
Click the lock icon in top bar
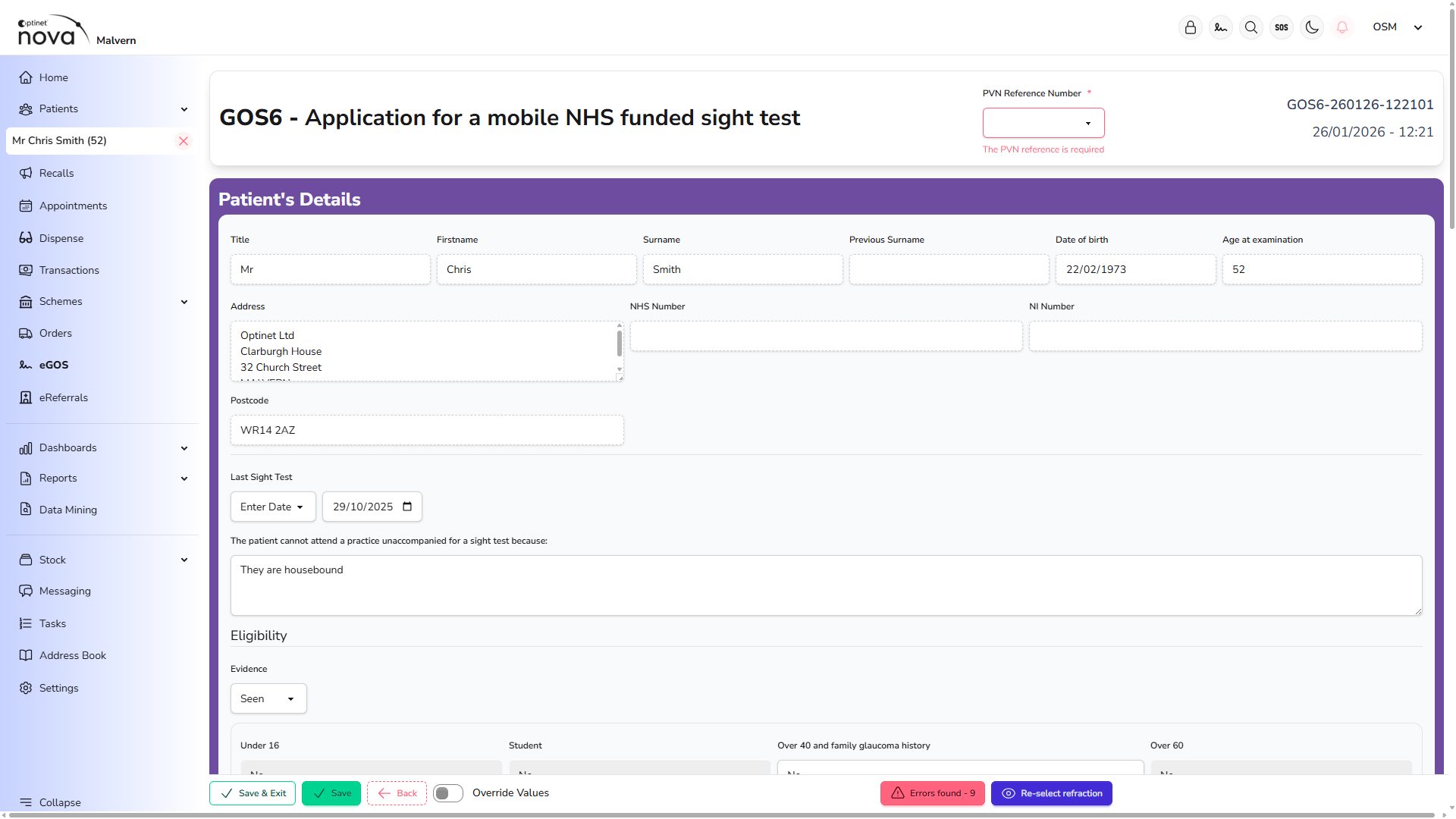tap(1191, 27)
